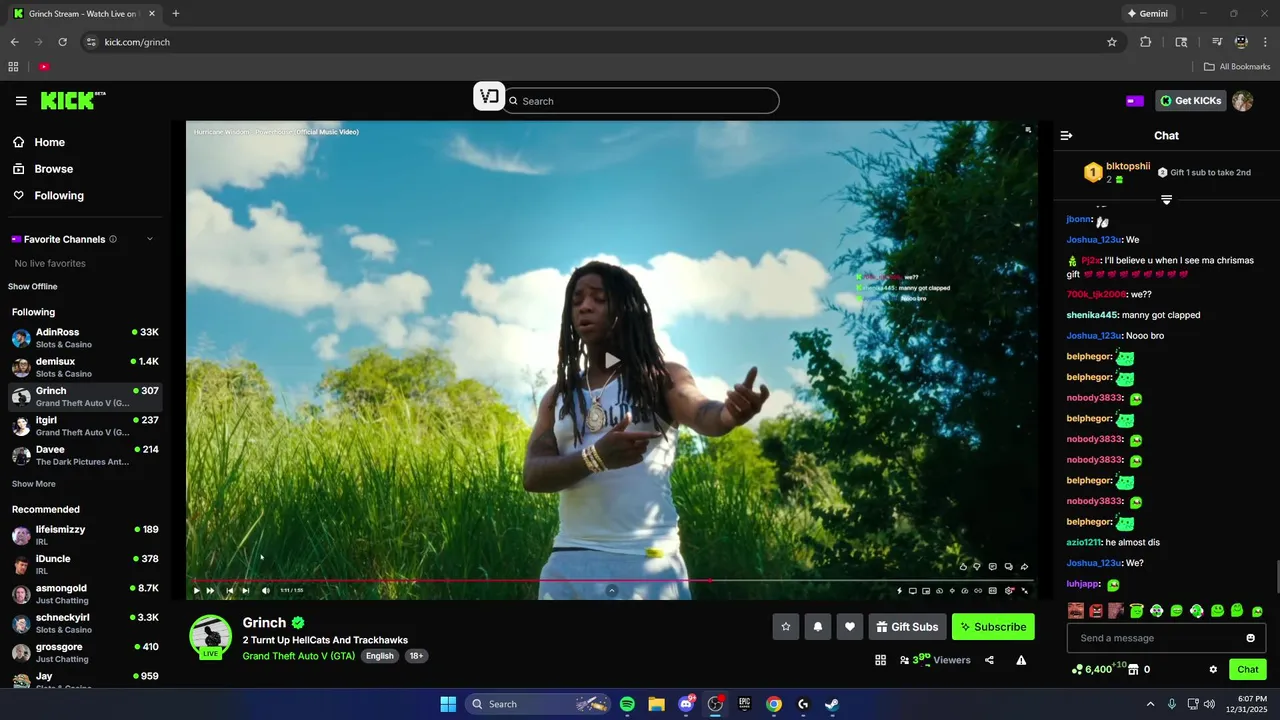The width and height of the screenshot is (1280, 720).
Task: Click the Gift Subs button
Action: pos(907,627)
